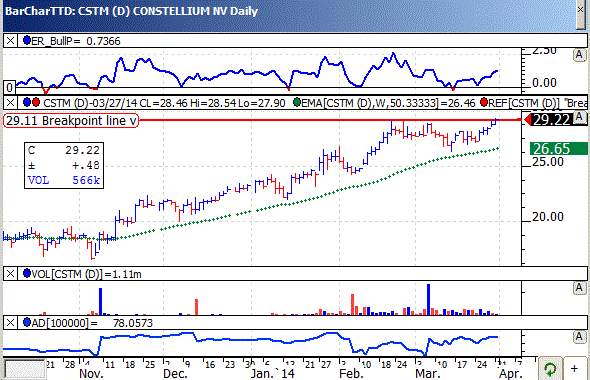Click the Feb. label on time axis
Viewport: 590px width, 380px height.
pos(351,374)
